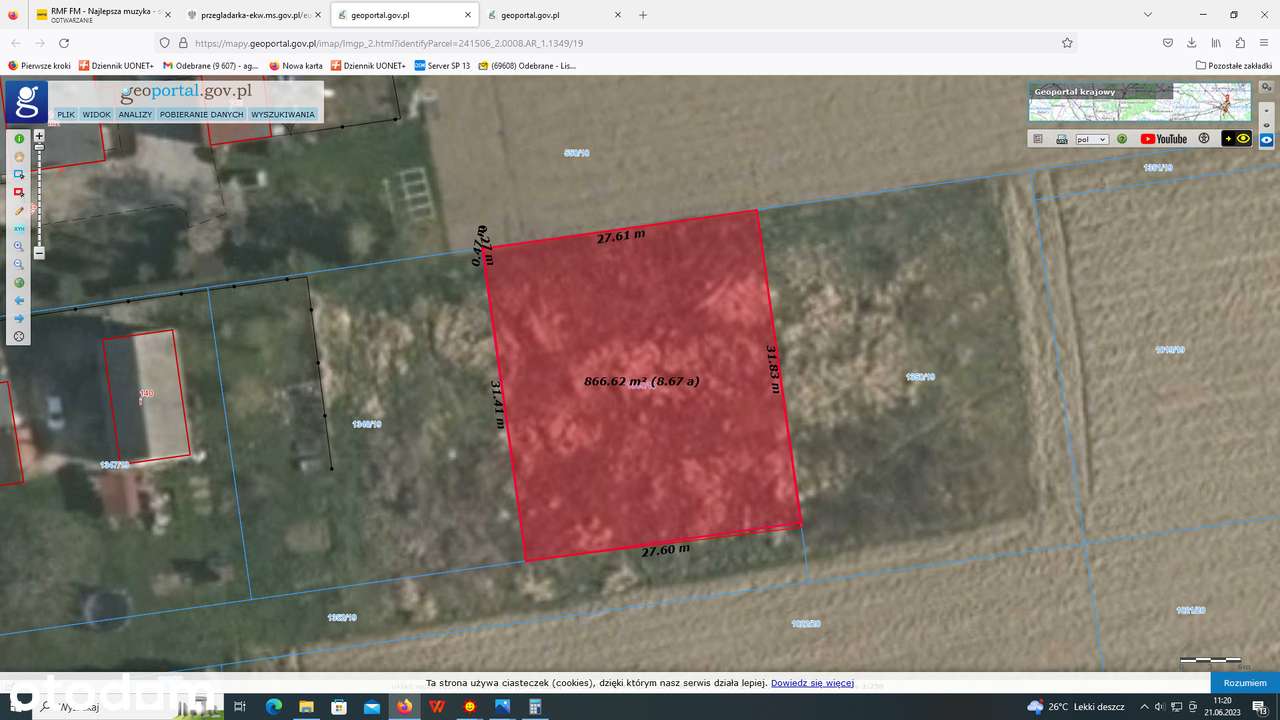Screen dimensions: 1280x720
Task: Select the red rectangle selection tool
Action: point(19,193)
